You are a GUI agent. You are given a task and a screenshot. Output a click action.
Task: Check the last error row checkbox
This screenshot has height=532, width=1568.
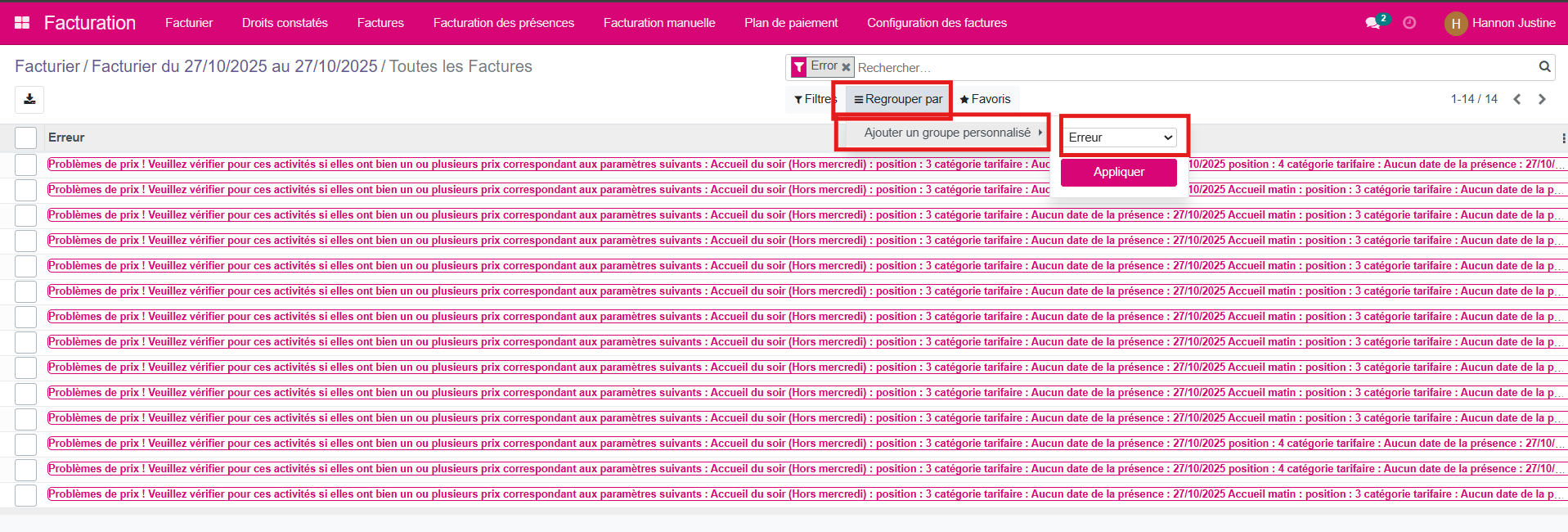(x=26, y=495)
